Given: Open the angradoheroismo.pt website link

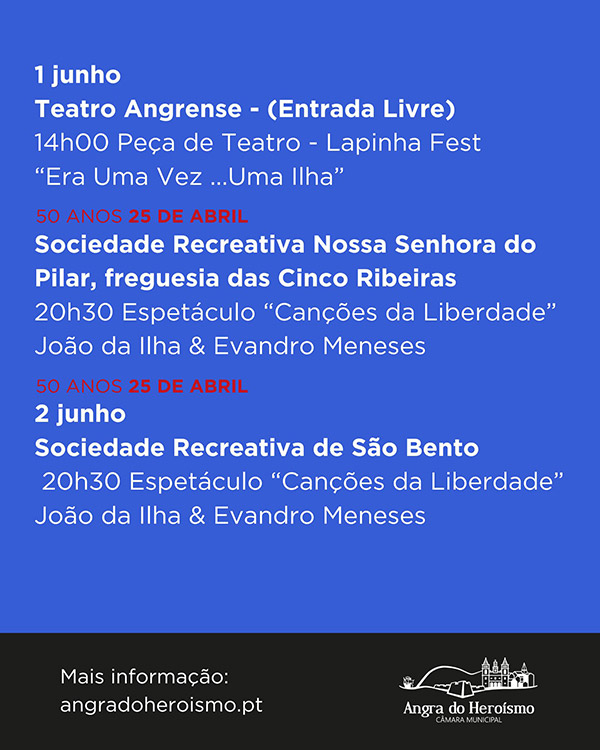Looking at the screenshot, I should pyautogui.click(x=161, y=705).
